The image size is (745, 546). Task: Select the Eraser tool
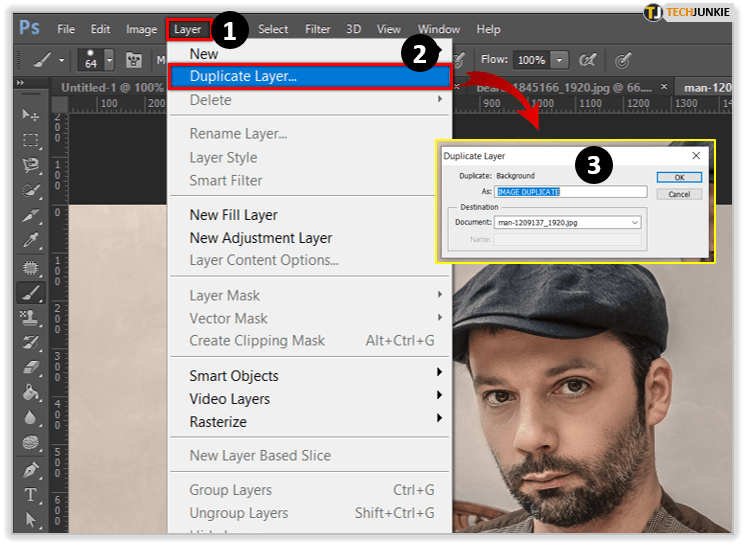click(30, 367)
